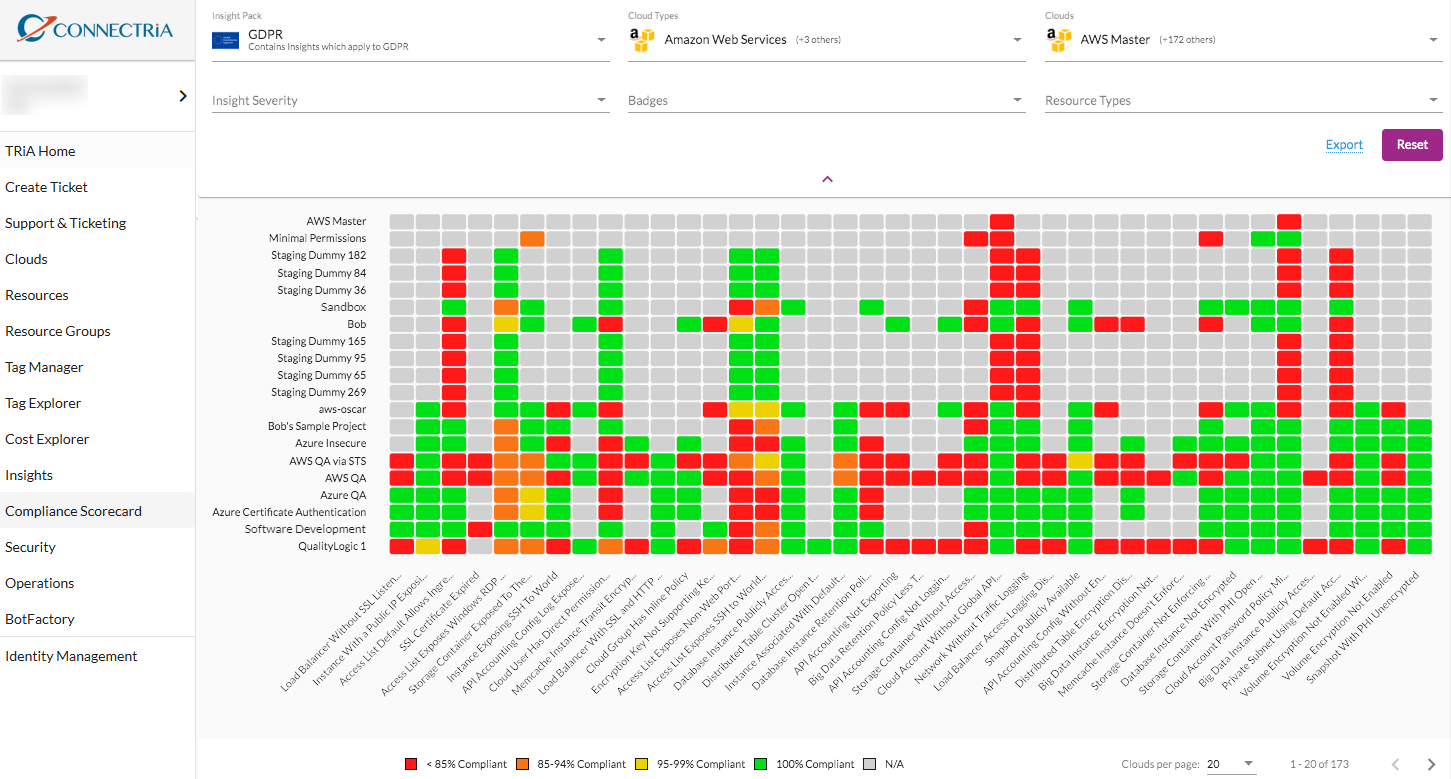Open Tag Explorer

pos(98,403)
